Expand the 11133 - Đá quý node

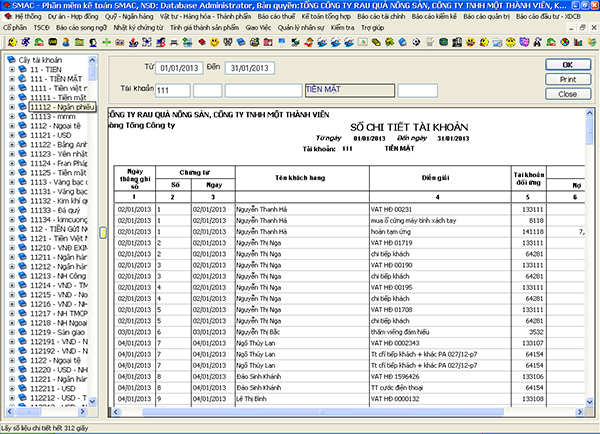point(12,210)
